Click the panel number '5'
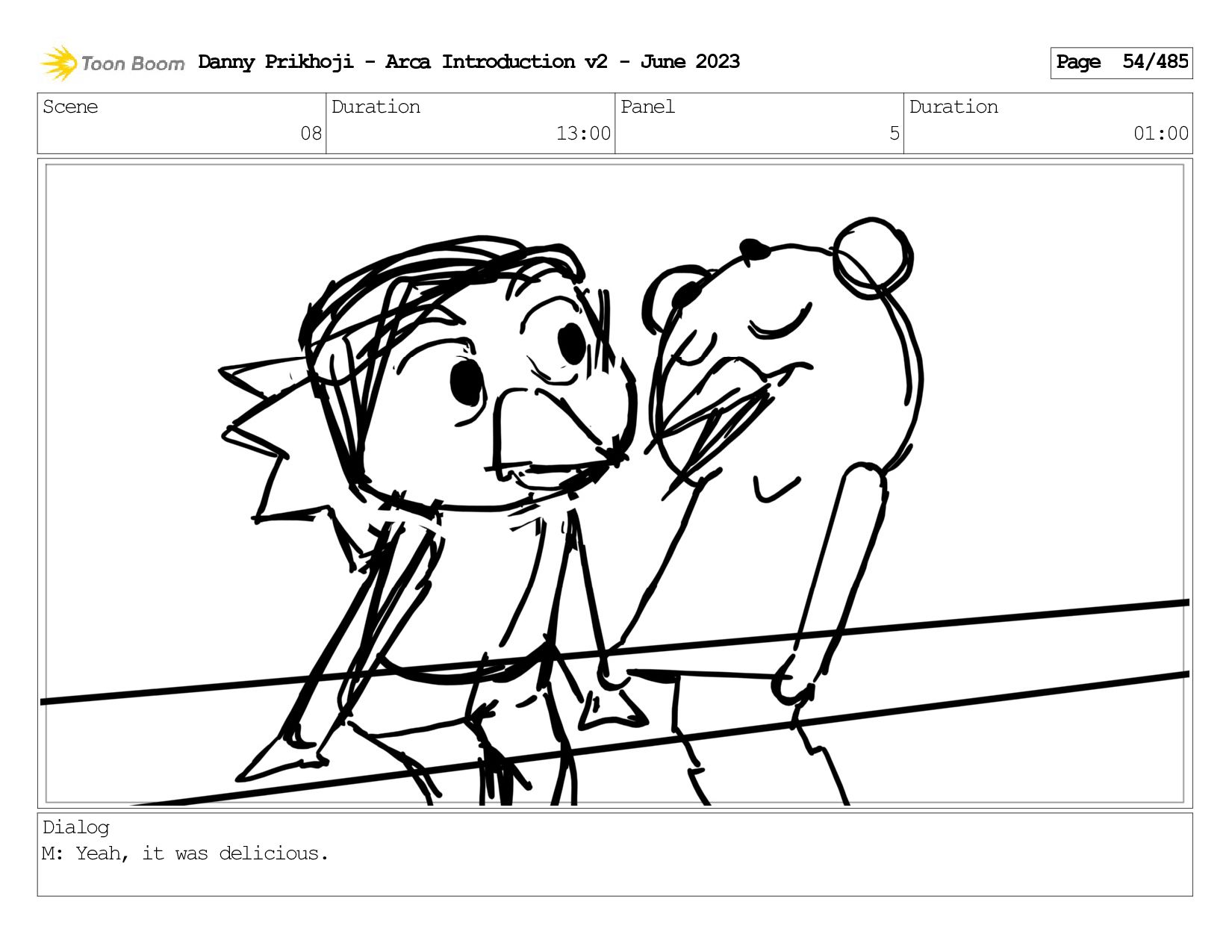Screen dimensions: 1232x952 point(895,134)
